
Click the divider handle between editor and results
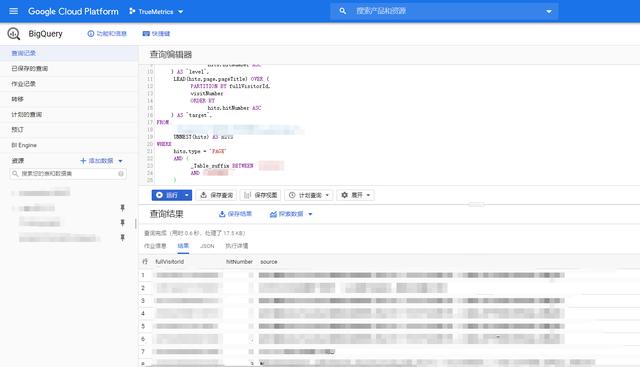coord(476,204)
